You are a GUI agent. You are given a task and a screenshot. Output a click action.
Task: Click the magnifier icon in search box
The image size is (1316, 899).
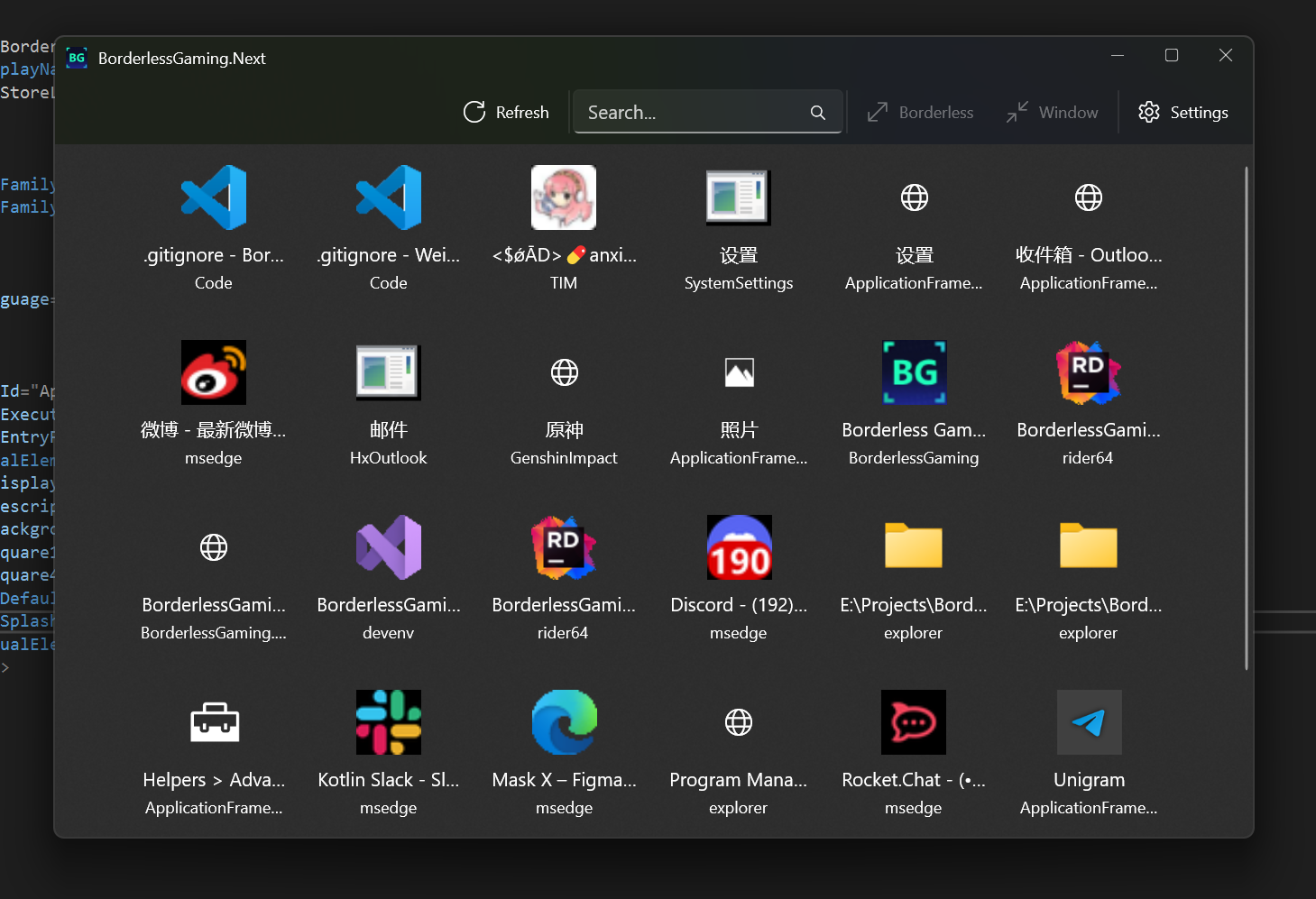point(818,113)
